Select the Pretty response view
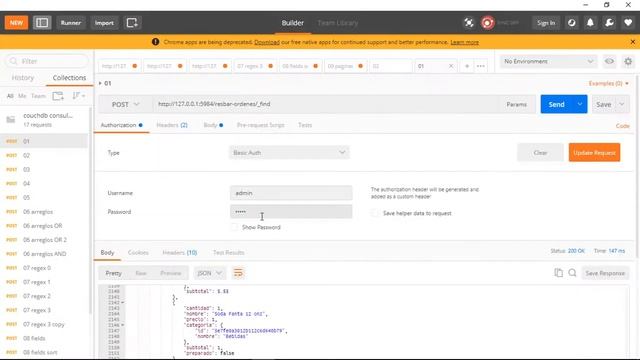The height and width of the screenshot is (360, 640). (x=113, y=273)
